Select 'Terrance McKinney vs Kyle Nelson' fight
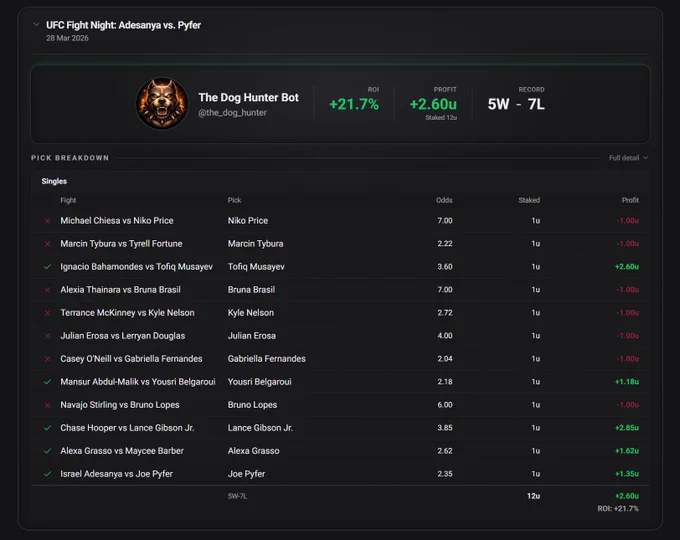The image size is (680, 540). [128, 313]
